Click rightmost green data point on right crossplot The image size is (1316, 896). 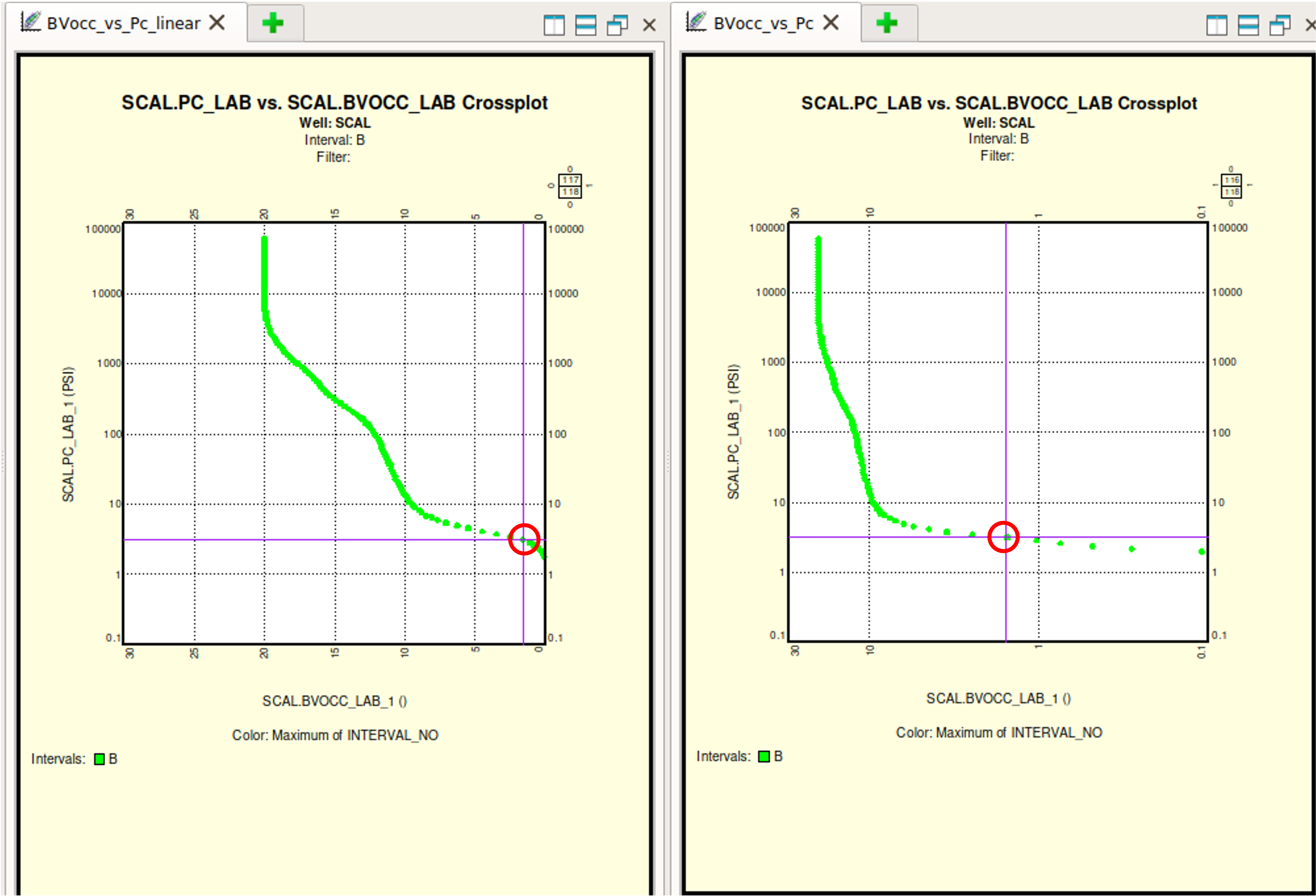[1201, 551]
